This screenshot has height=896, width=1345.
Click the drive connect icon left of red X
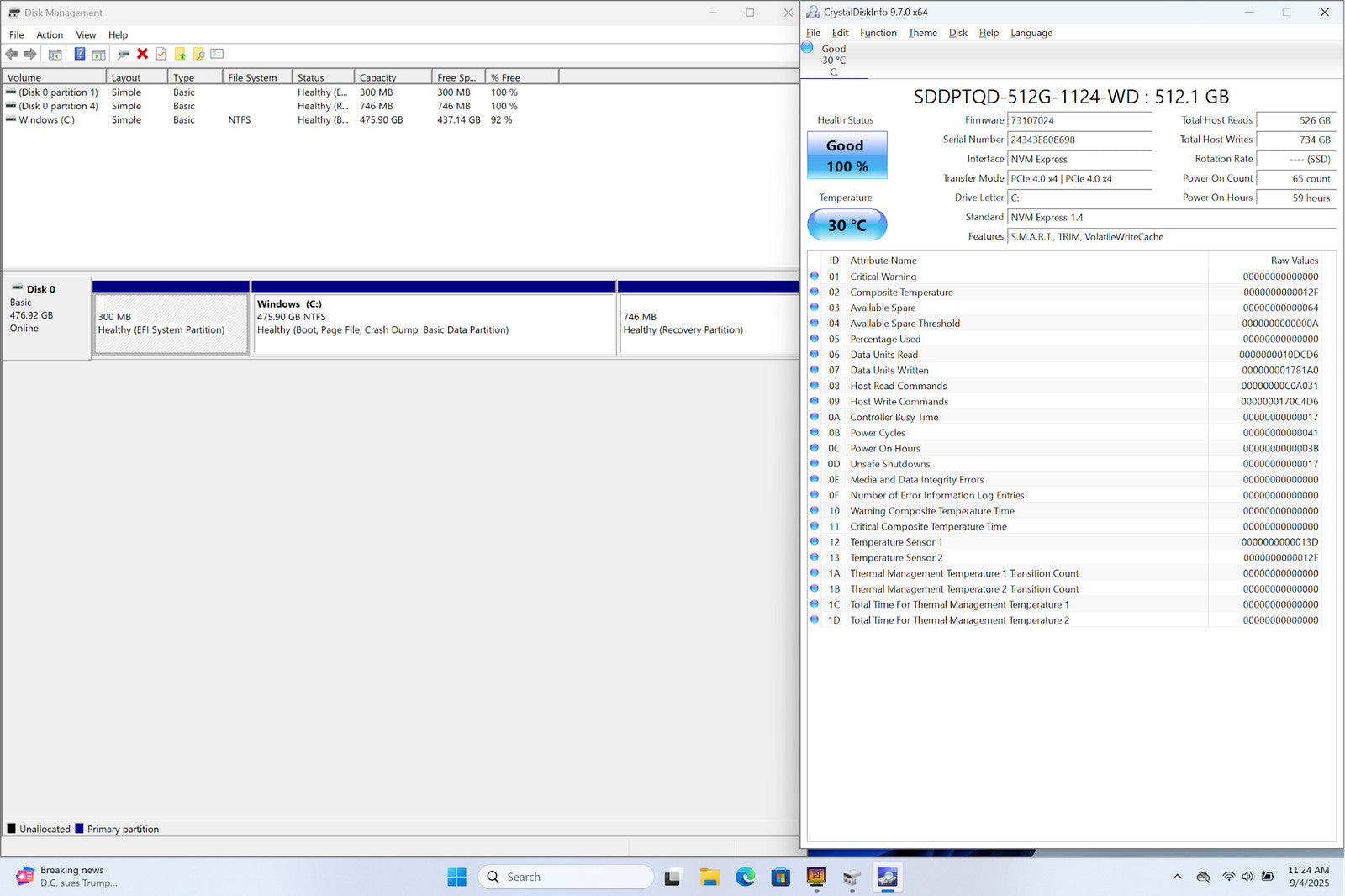(124, 54)
